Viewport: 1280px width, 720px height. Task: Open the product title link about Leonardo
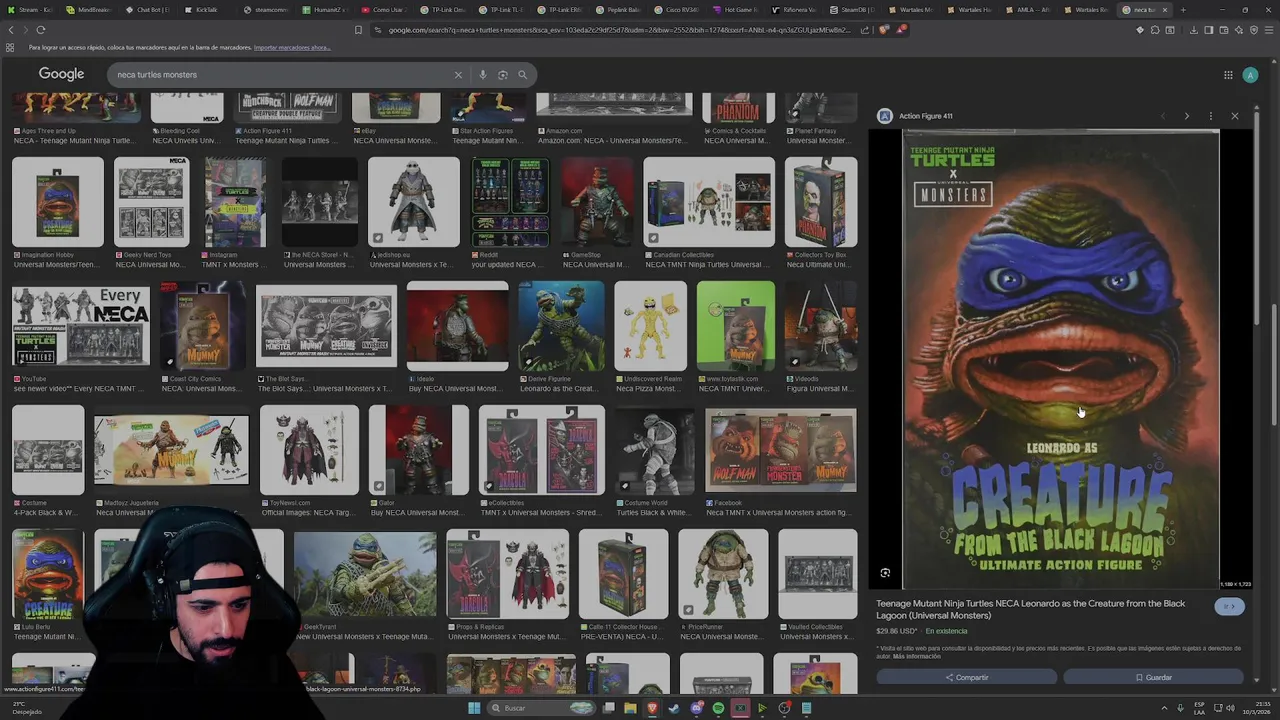click(x=1031, y=609)
